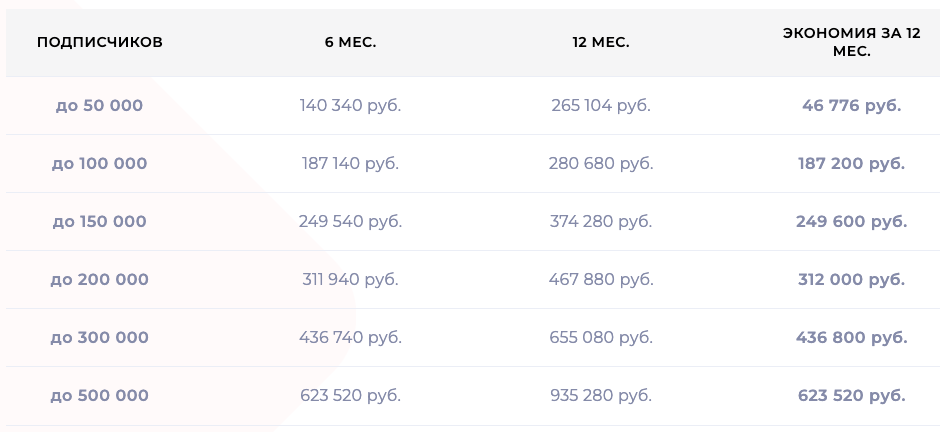Image resolution: width=940 pixels, height=432 pixels.
Task: Click the ЭКОНОМИЯ ЗА 12 МЕС. header
Action: click(x=851, y=43)
